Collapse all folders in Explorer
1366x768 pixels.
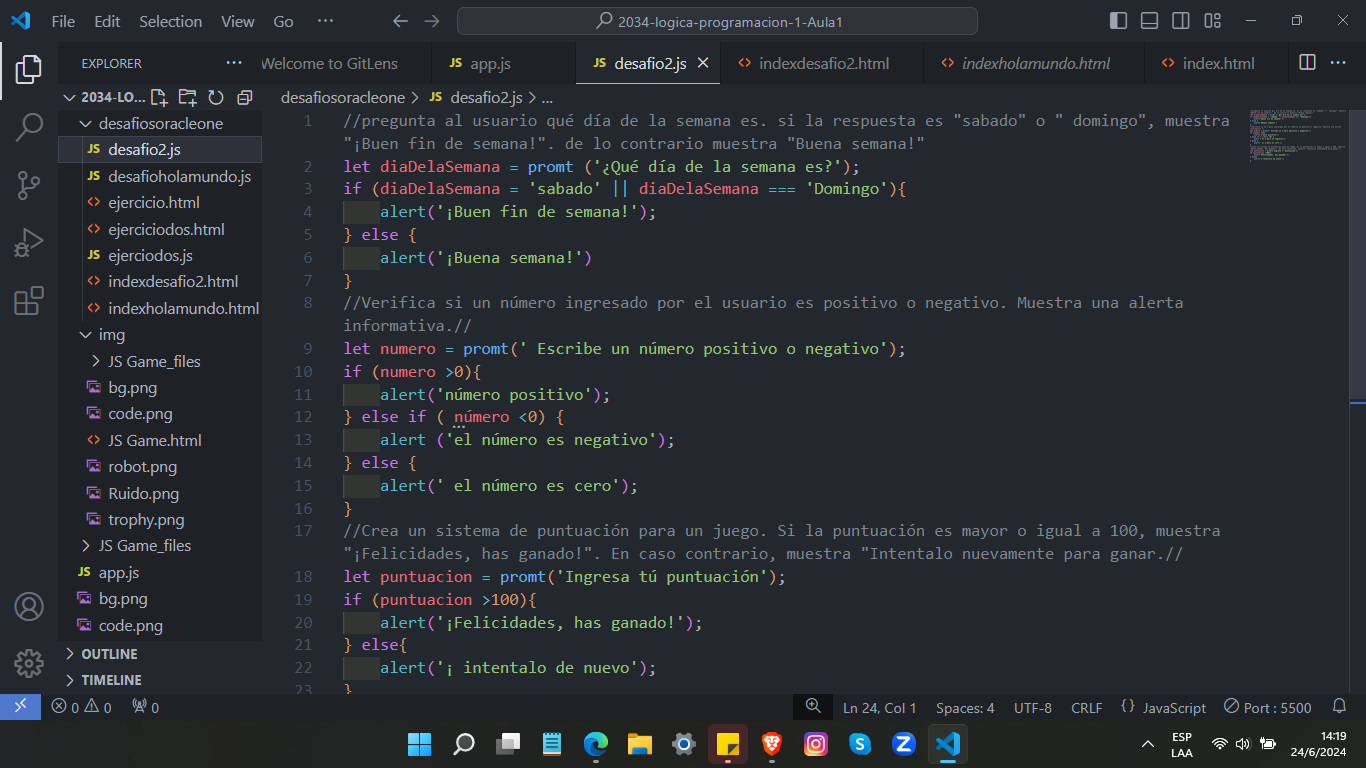[245, 97]
